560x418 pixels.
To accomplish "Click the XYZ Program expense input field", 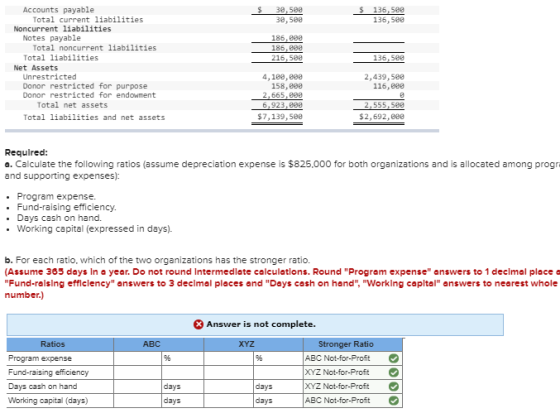I will (x=229, y=358).
